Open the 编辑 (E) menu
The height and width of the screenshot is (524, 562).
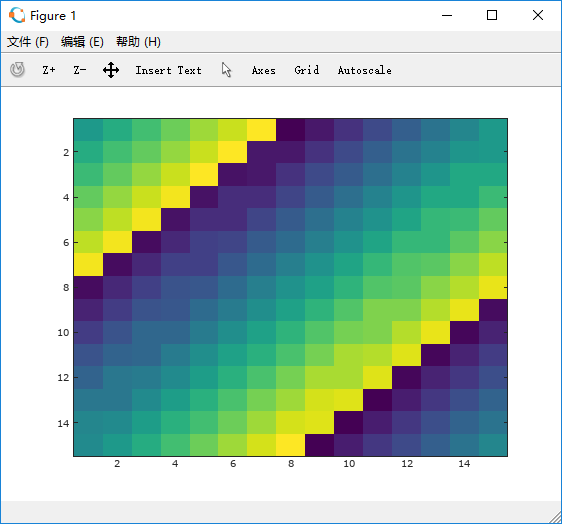pos(82,42)
